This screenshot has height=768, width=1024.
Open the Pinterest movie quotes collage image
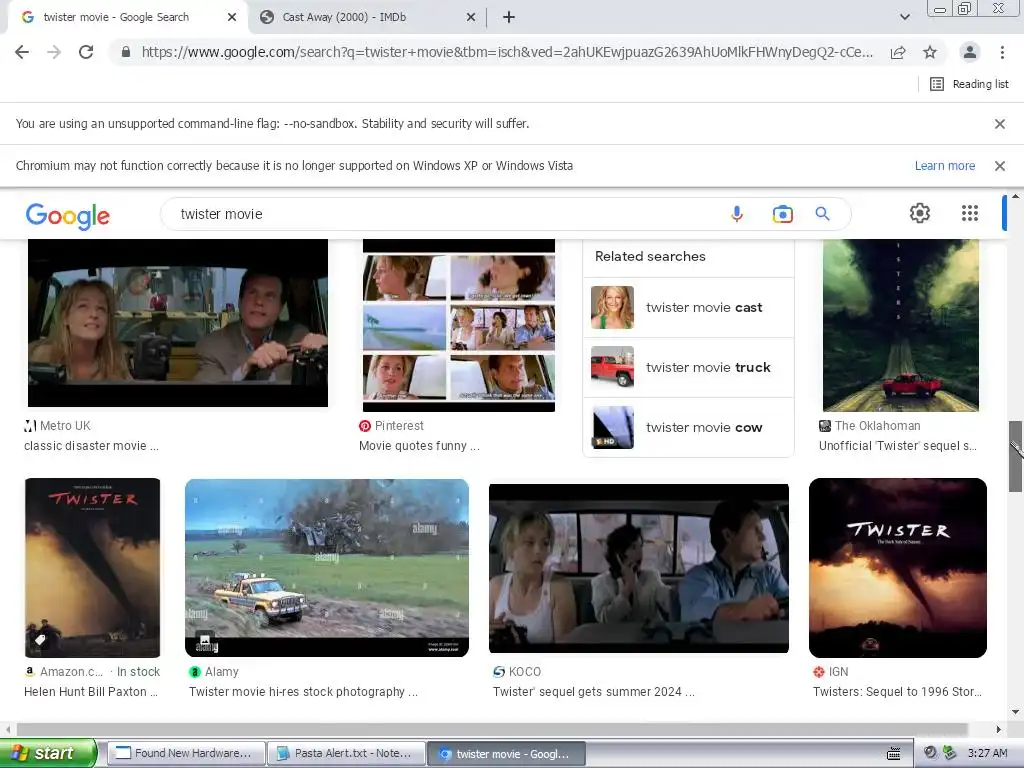pos(458,325)
